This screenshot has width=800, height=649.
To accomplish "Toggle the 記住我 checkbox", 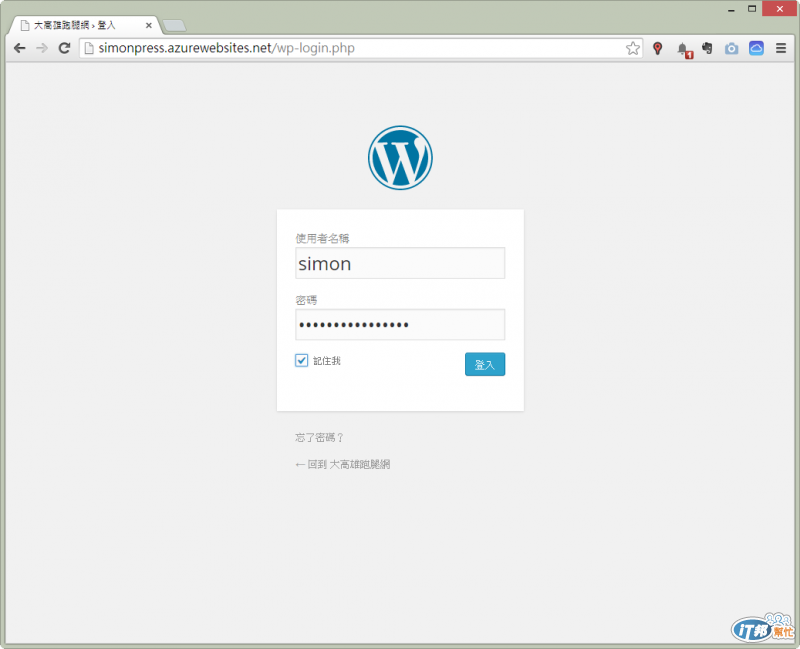I will (x=302, y=360).
